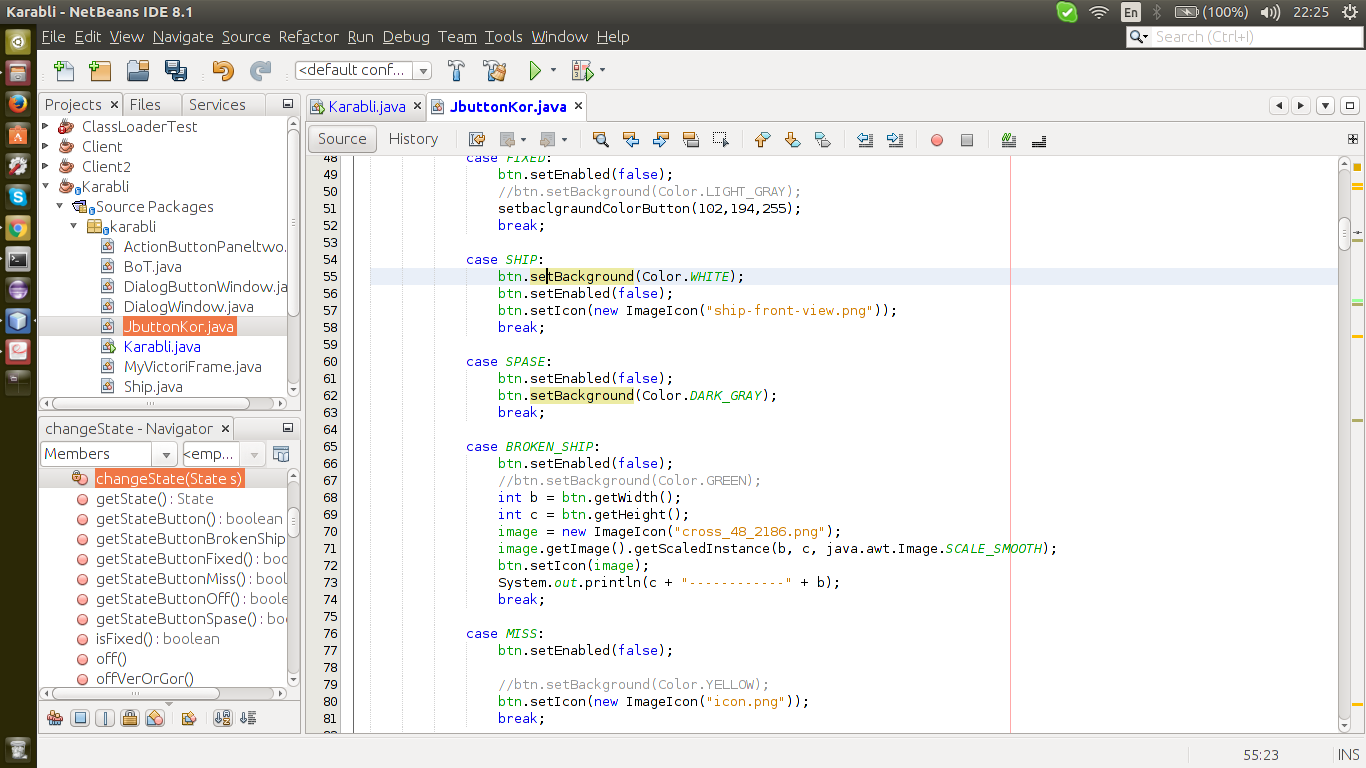Select getStateButtonMiss() in Navigator
Viewport: 1366px width, 768px height.
click(x=190, y=578)
